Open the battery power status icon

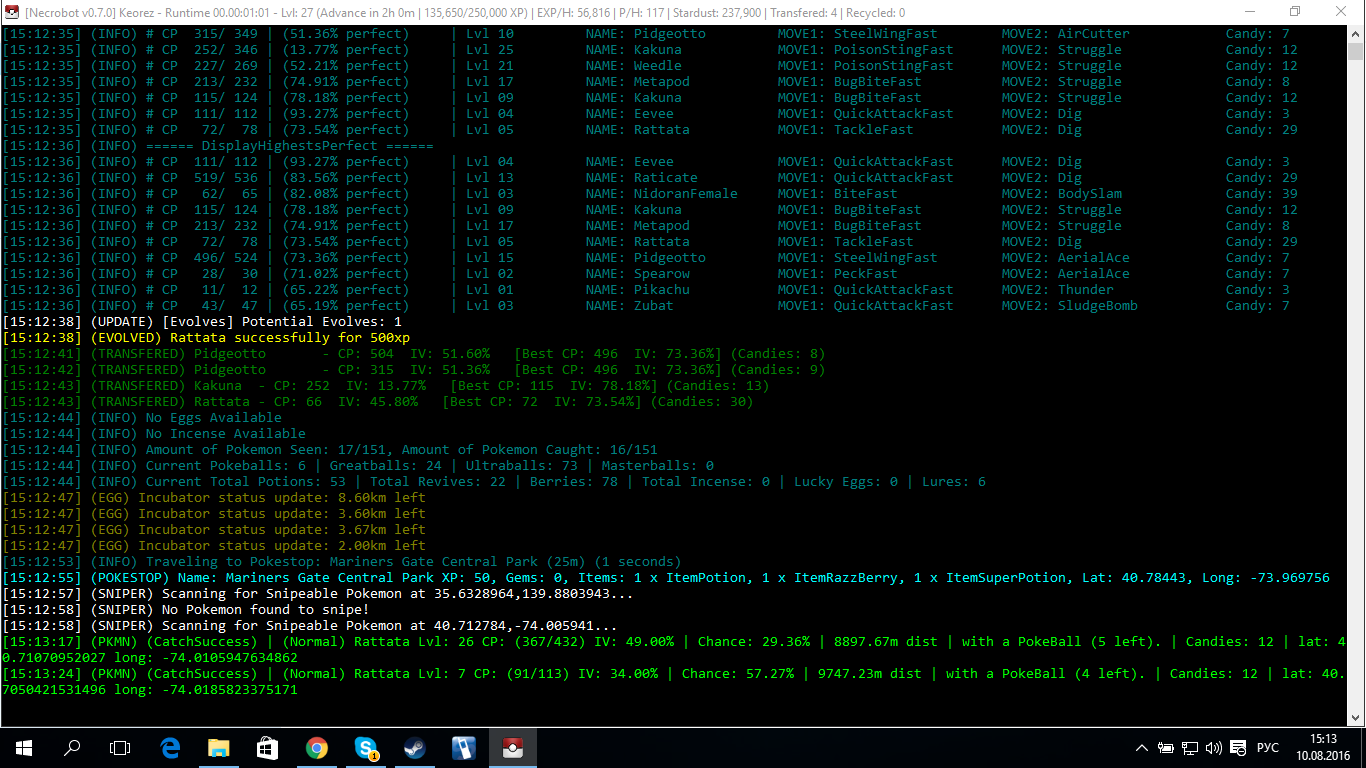pos(1166,748)
